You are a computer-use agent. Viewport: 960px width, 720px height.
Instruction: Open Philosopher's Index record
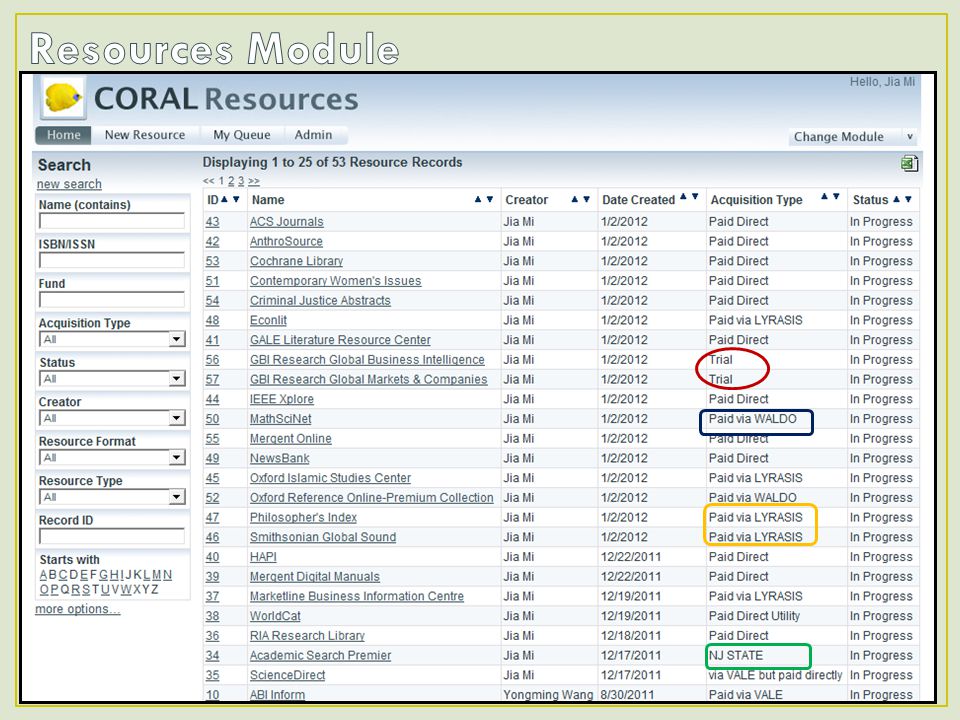[x=303, y=517]
